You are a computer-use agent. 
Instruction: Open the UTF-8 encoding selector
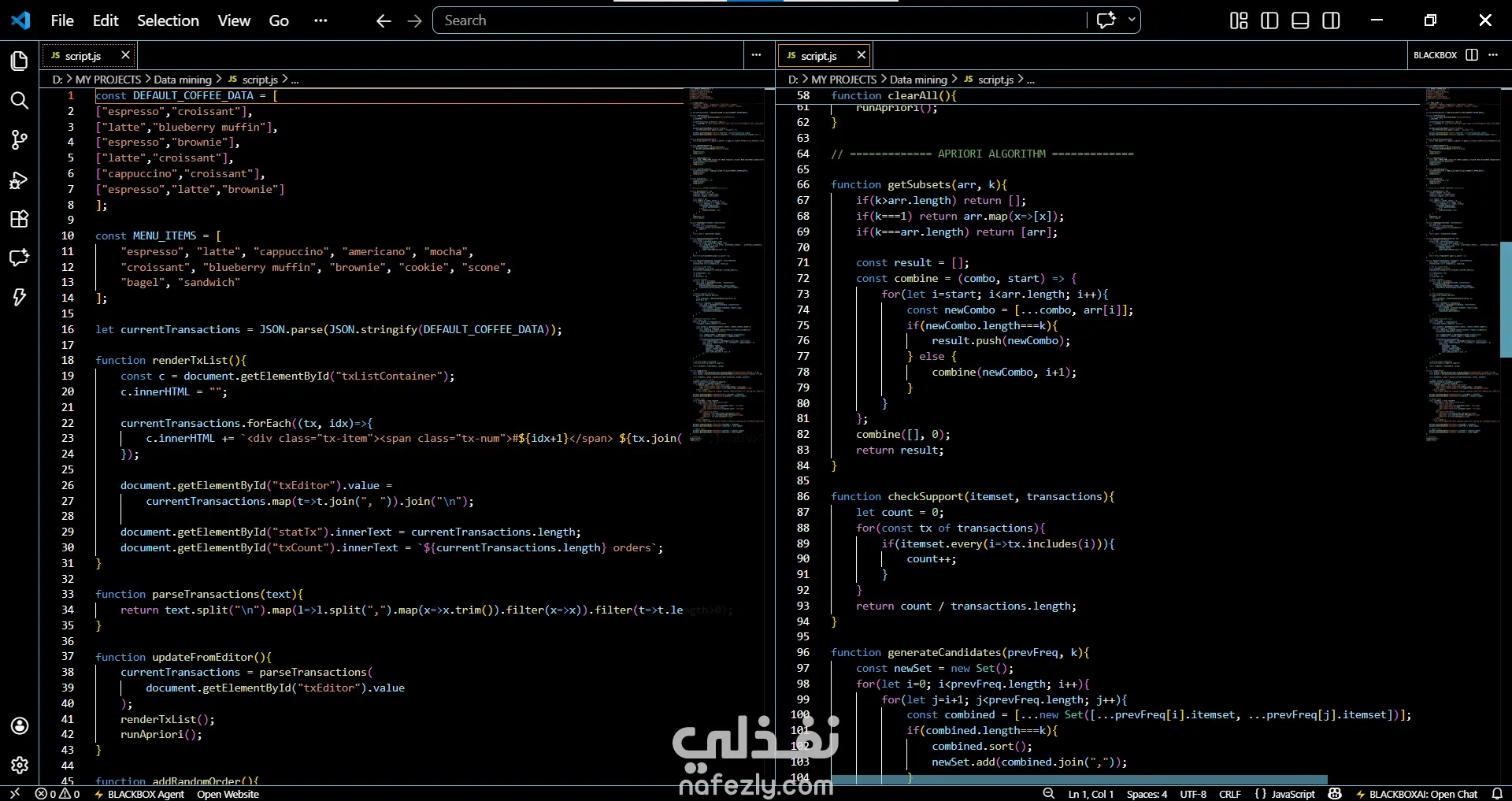pyautogui.click(x=1192, y=793)
